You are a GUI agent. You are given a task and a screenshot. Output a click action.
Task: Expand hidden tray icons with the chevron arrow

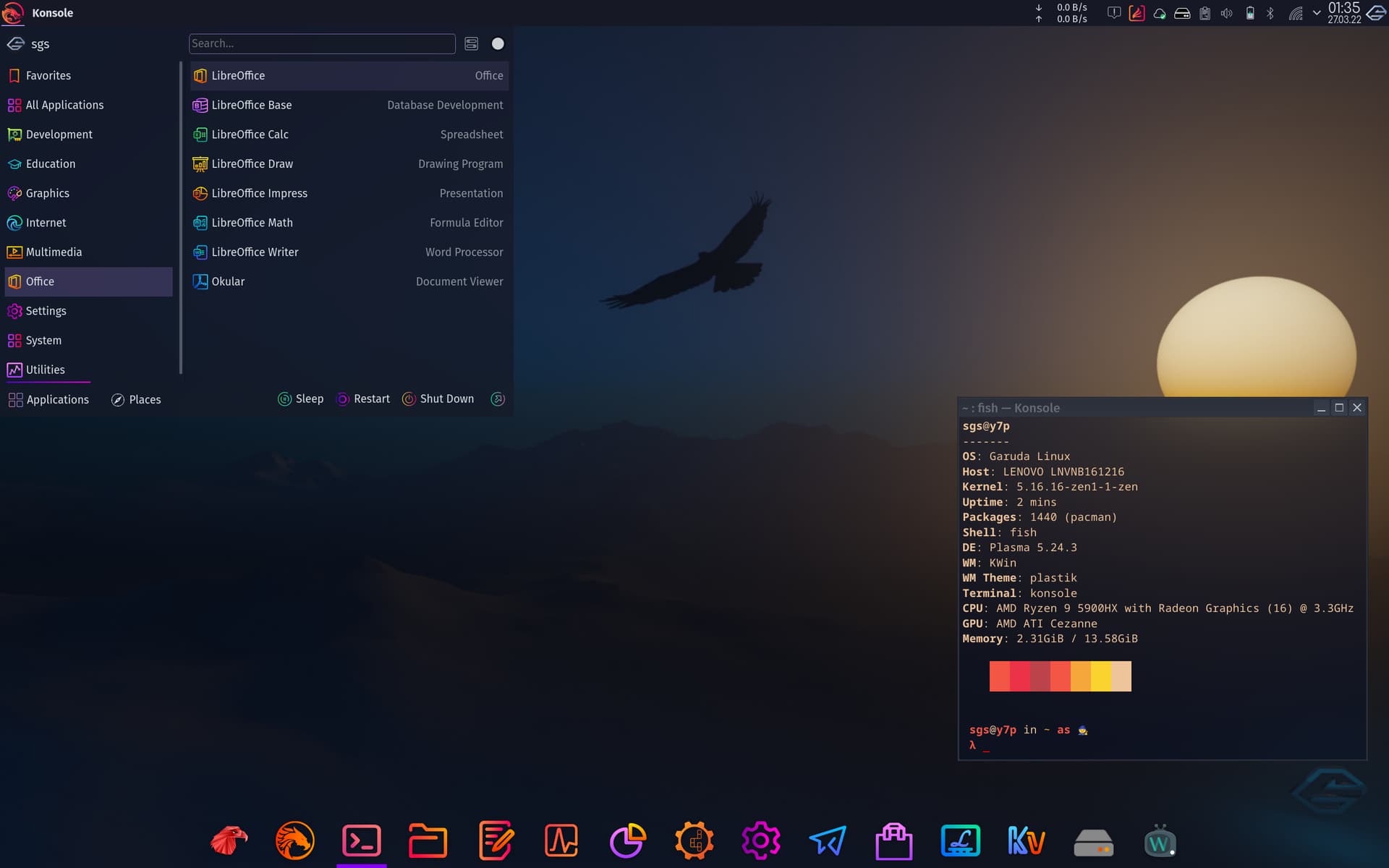[x=1317, y=13]
